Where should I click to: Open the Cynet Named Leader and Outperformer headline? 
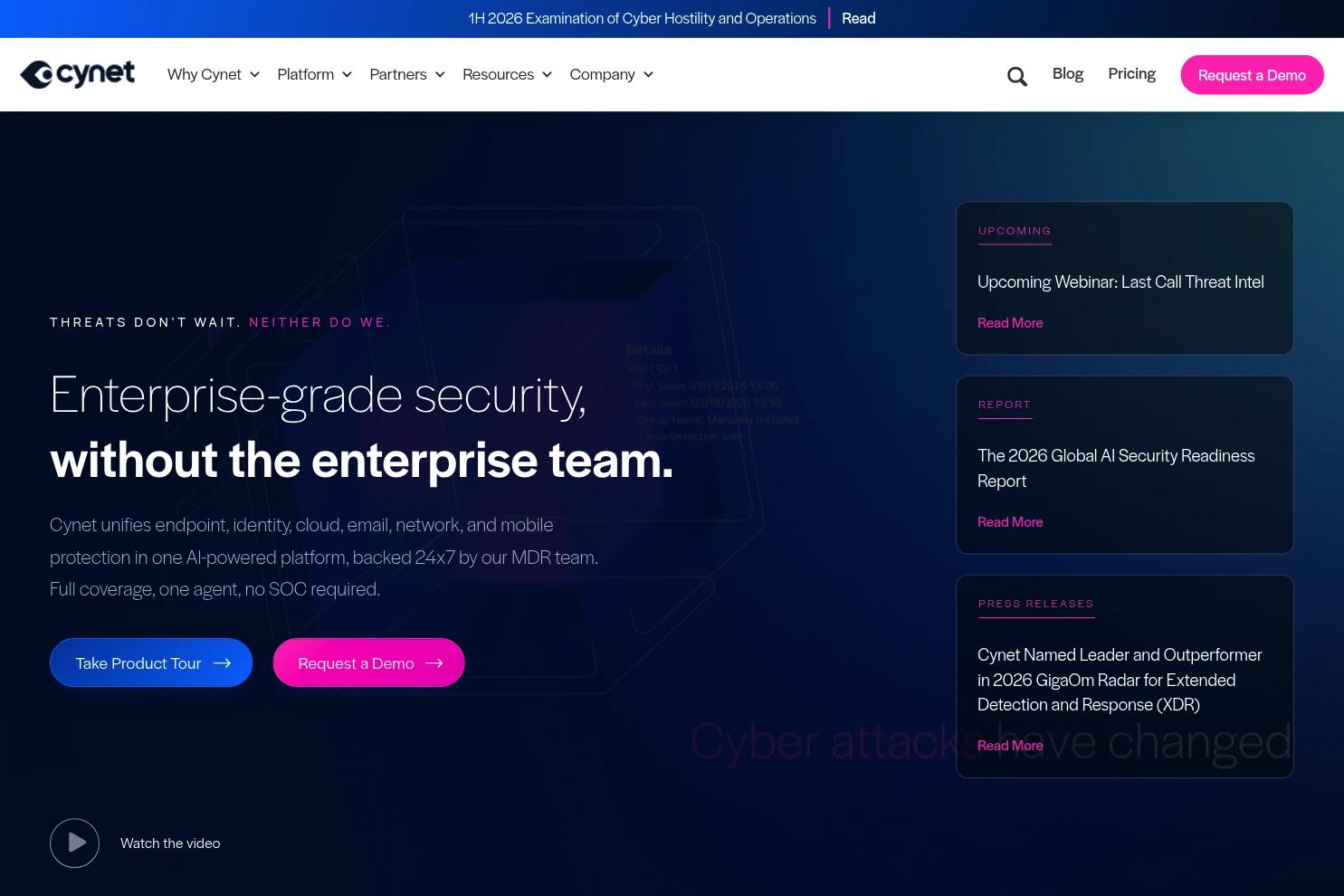[1120, 680]
